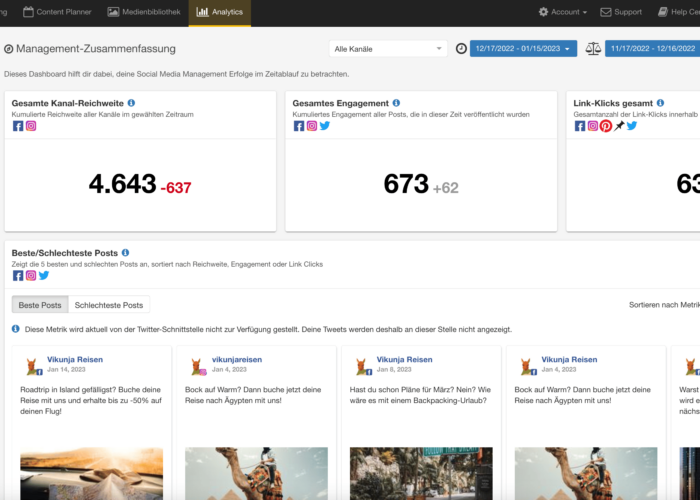The height and width of the screenshot is (500, 700).
Task: Open the 12/17/2022 - 01/15/2023 date range picker
Action: 523,49
